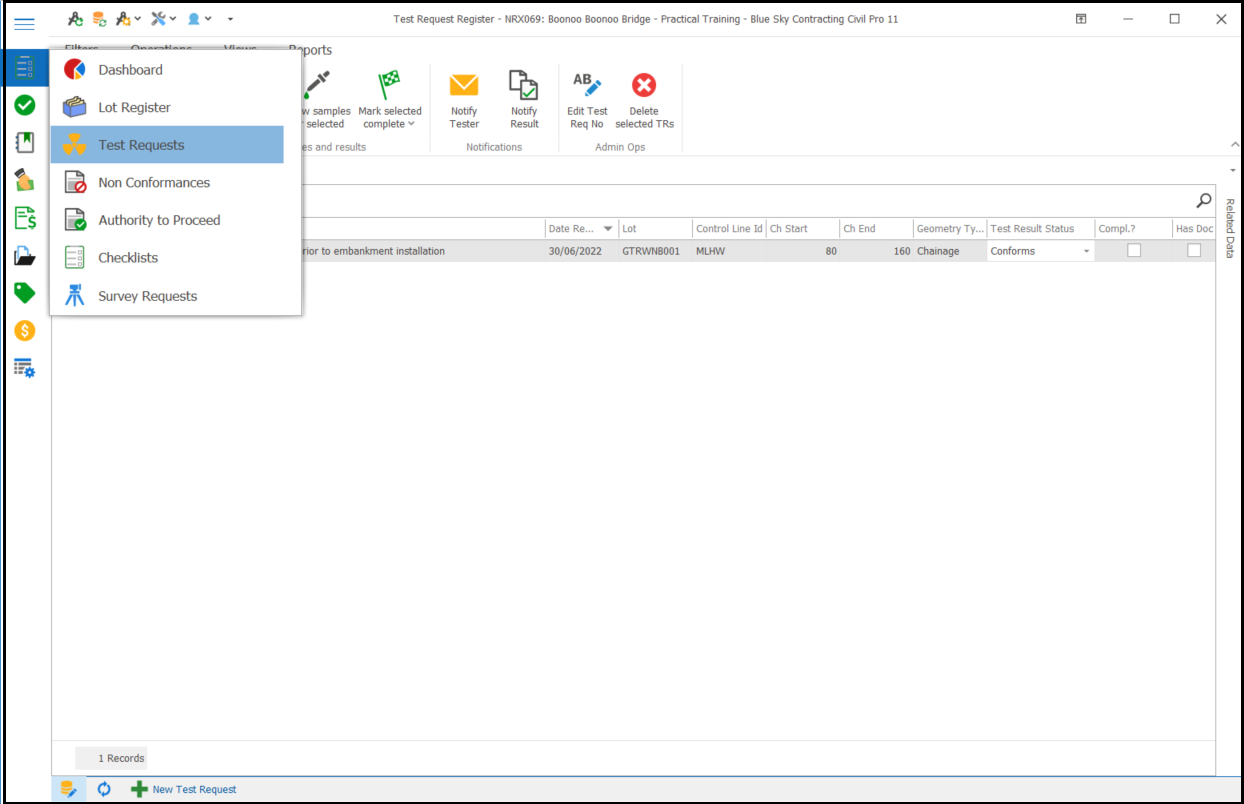The width and height of the screenshot is (1244, 804).
Task: Open the Related Data side panel
Action: [x=1230, y=228]
